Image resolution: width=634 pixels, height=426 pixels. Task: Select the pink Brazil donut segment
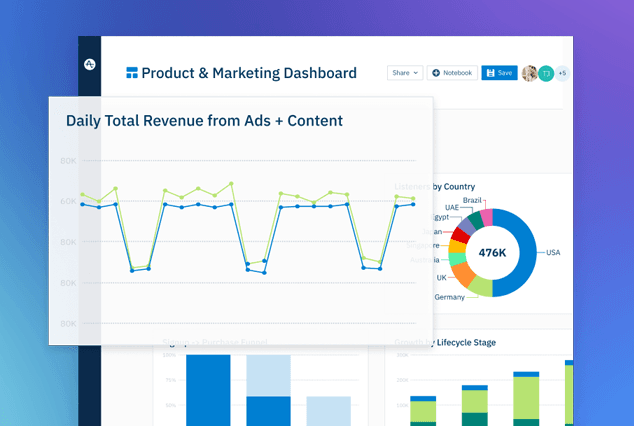487,216
